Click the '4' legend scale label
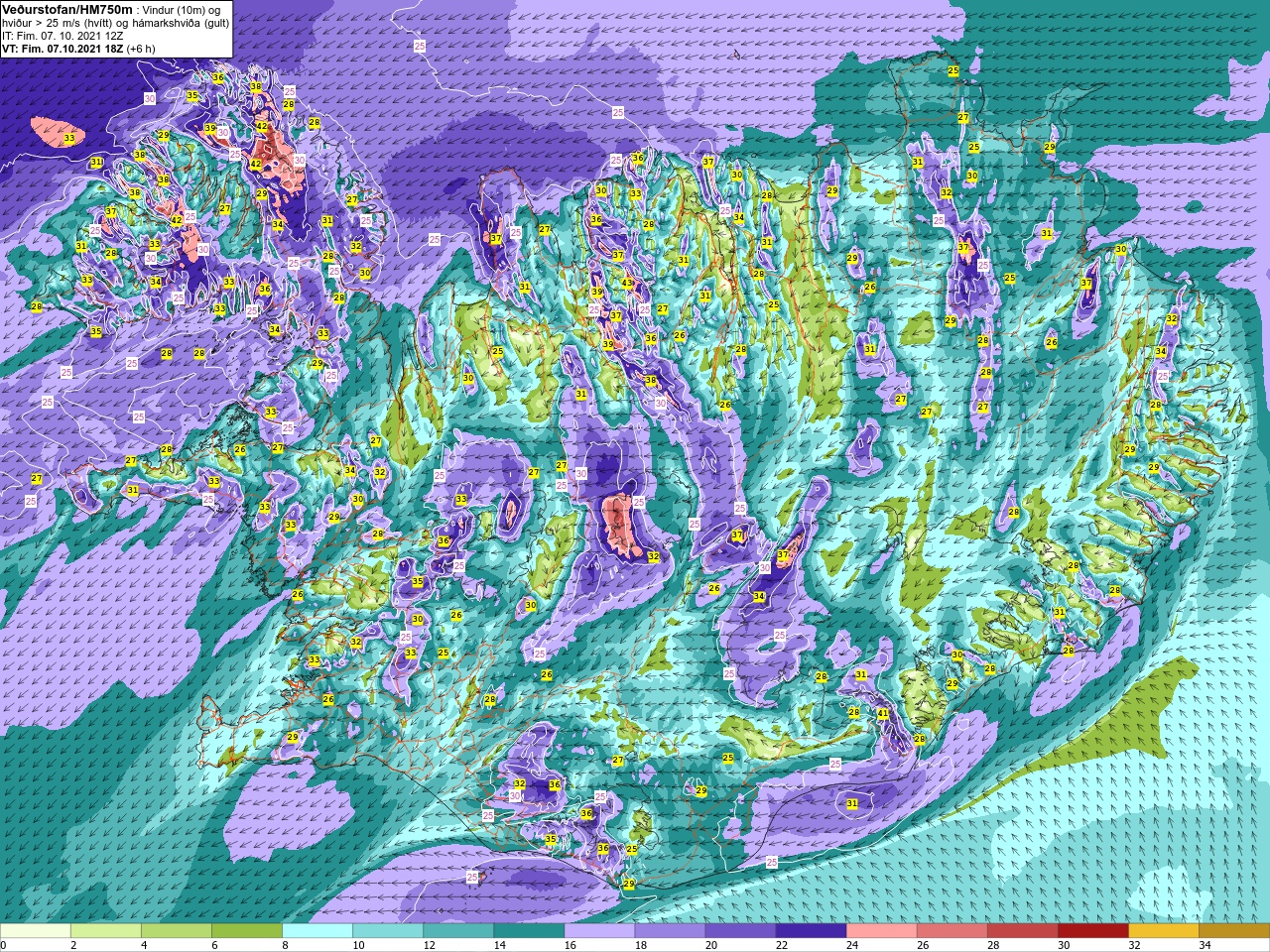 coord(144,945)
